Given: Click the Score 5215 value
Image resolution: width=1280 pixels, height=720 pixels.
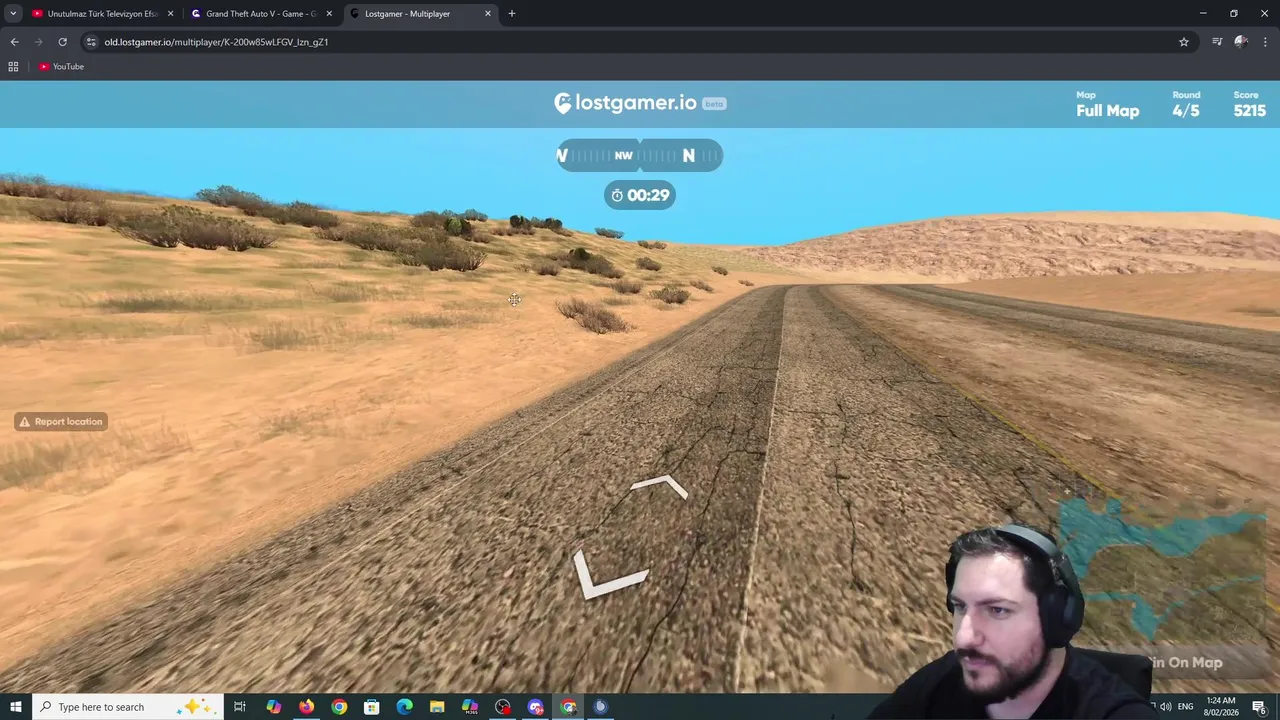Looking at the screenshot, I should tap(1250, 111).
